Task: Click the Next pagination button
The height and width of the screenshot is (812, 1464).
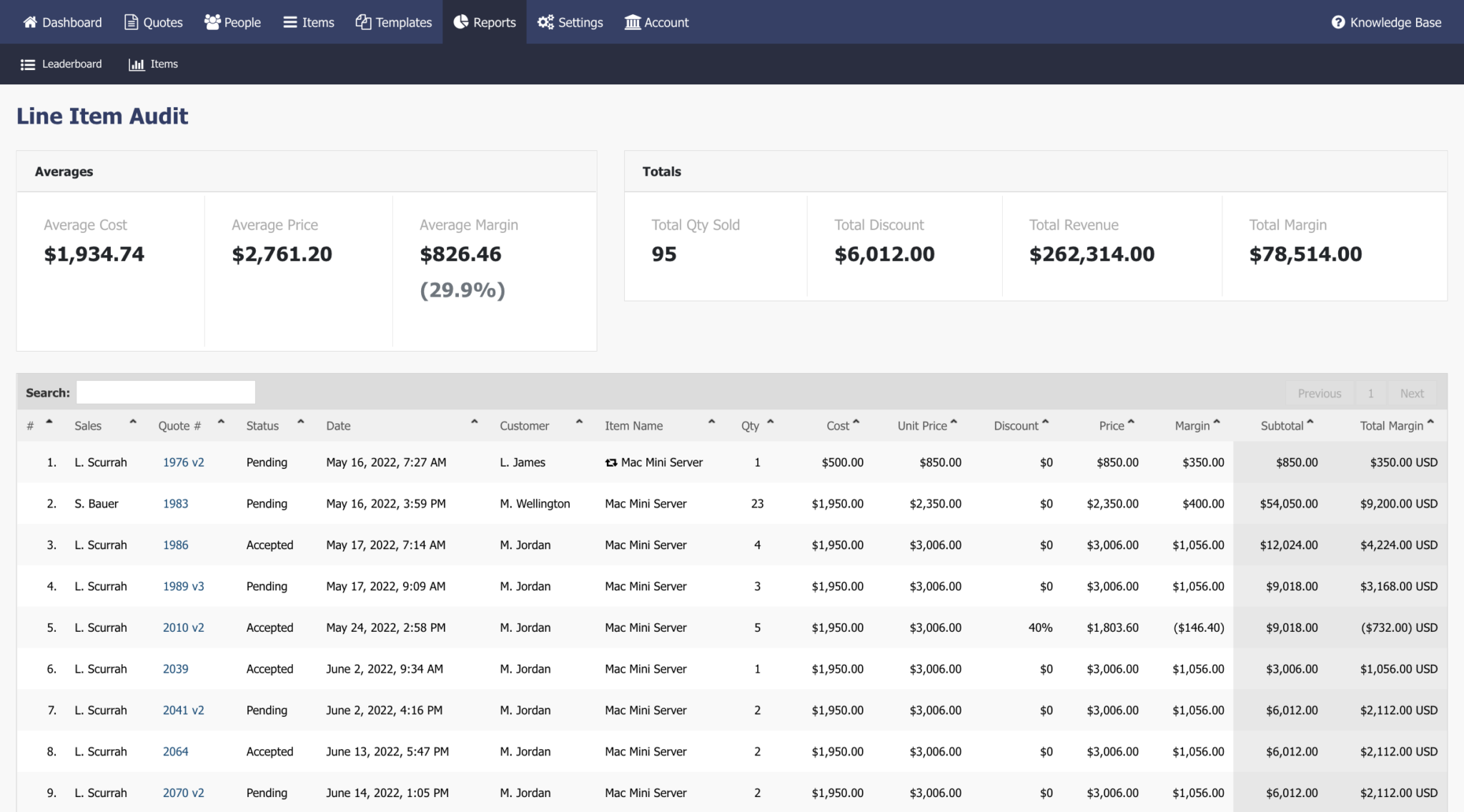Action: pos(1412,393)
